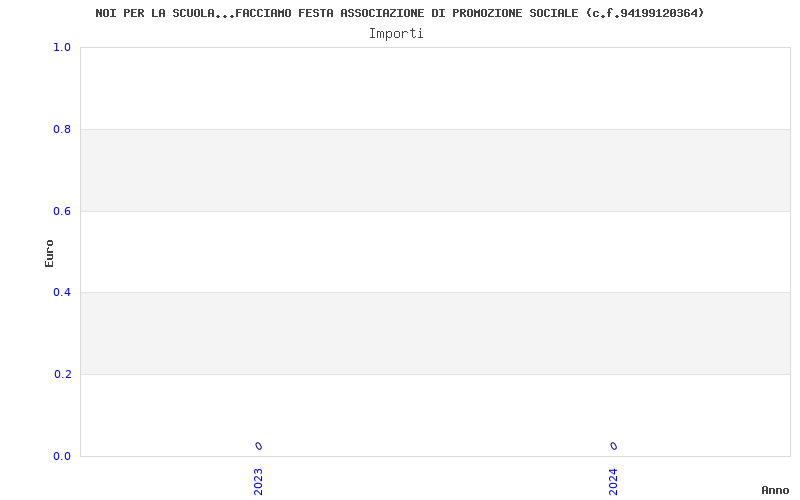The image size is (800, 500).
Task: Click the 0.8 y-axis tick label
Action: coord(62,130)
